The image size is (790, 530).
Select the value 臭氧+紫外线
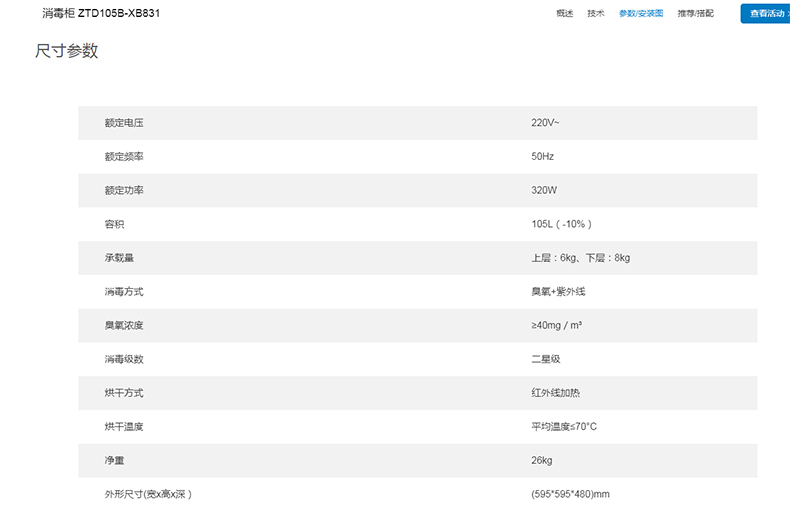pyautogui.click(x=558, y=292)
